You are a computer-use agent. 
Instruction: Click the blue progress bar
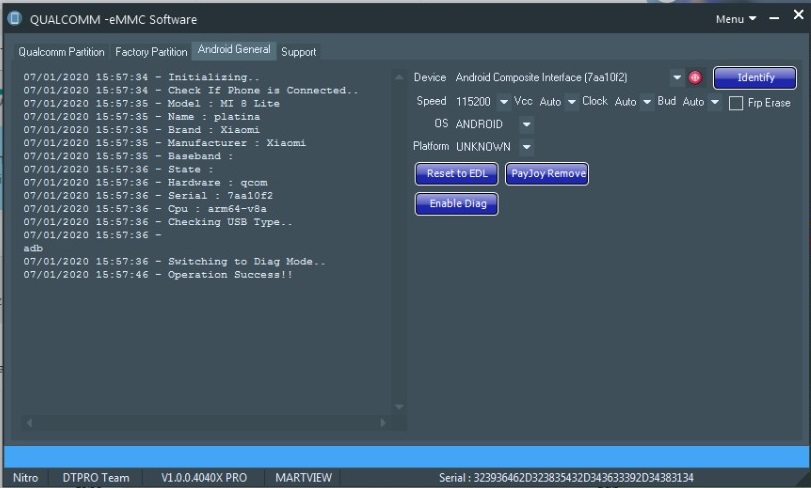click(x=407, y=457)
